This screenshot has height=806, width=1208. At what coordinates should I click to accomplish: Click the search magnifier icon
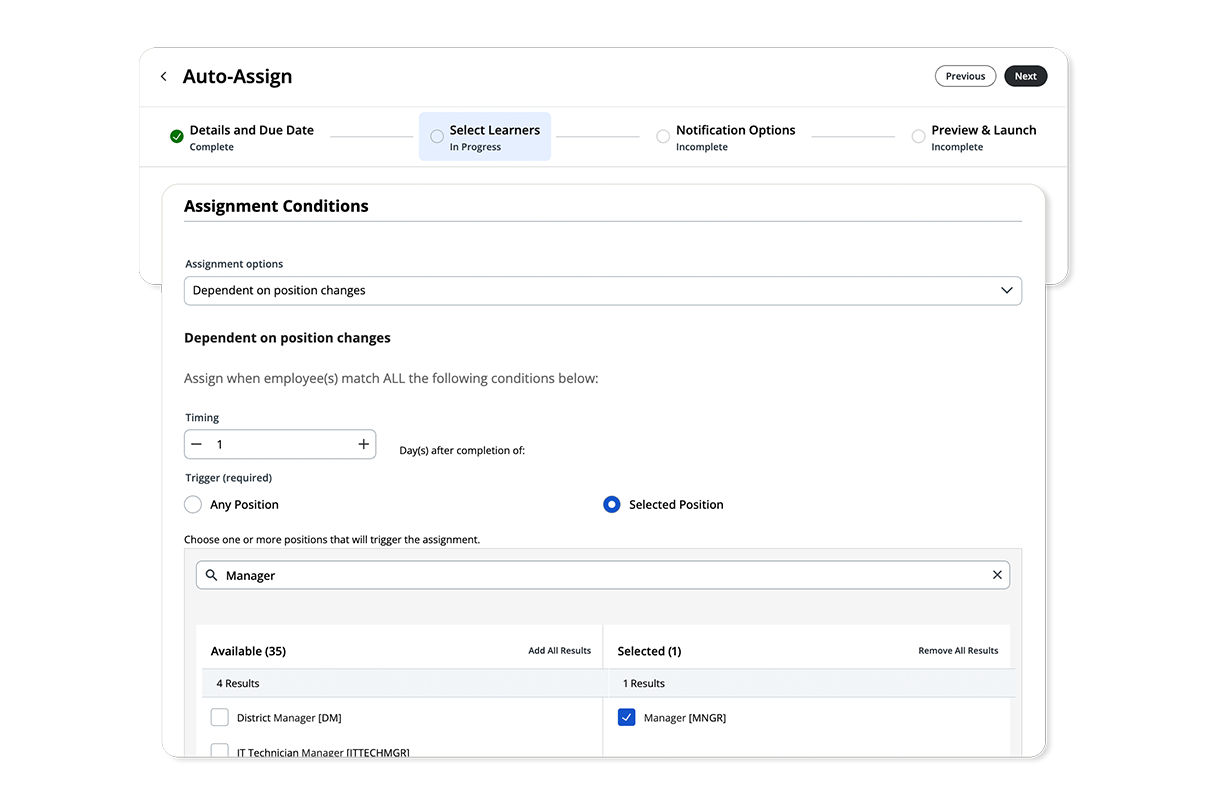click(212, 575)
